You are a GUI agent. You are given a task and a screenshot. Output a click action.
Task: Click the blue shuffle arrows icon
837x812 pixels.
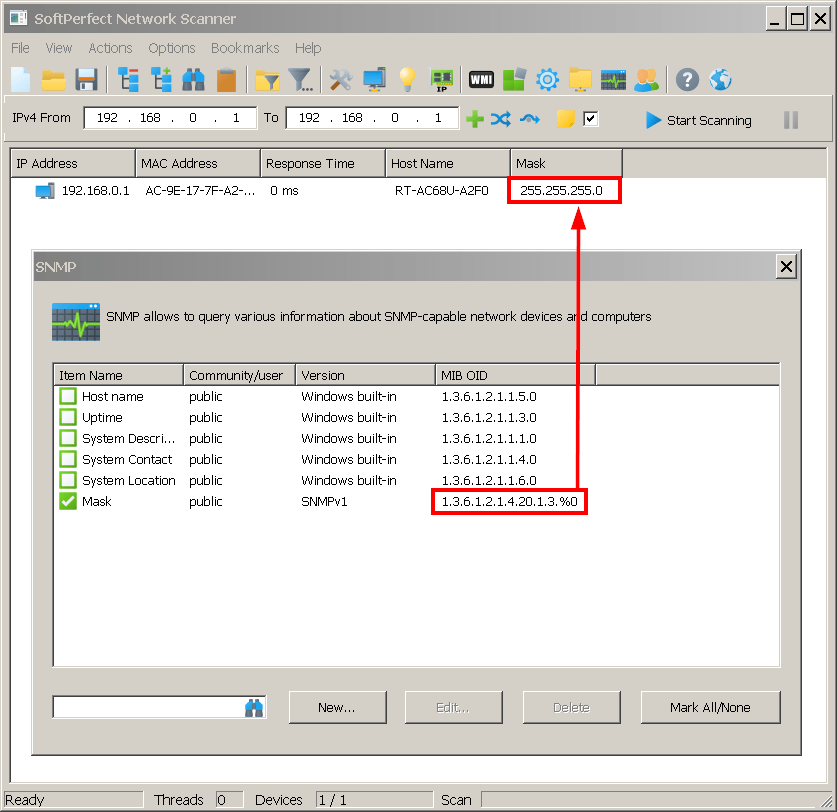coord(501,119)
